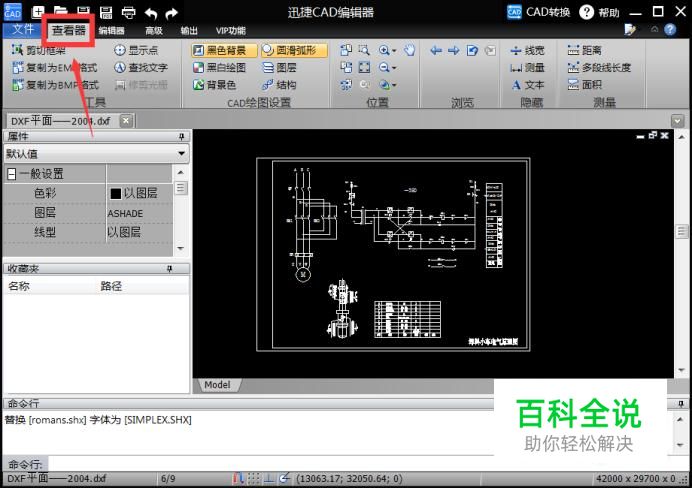Pin the 命令行 command line panel
The height and width of the screenshot is (488, 692).
681,404
